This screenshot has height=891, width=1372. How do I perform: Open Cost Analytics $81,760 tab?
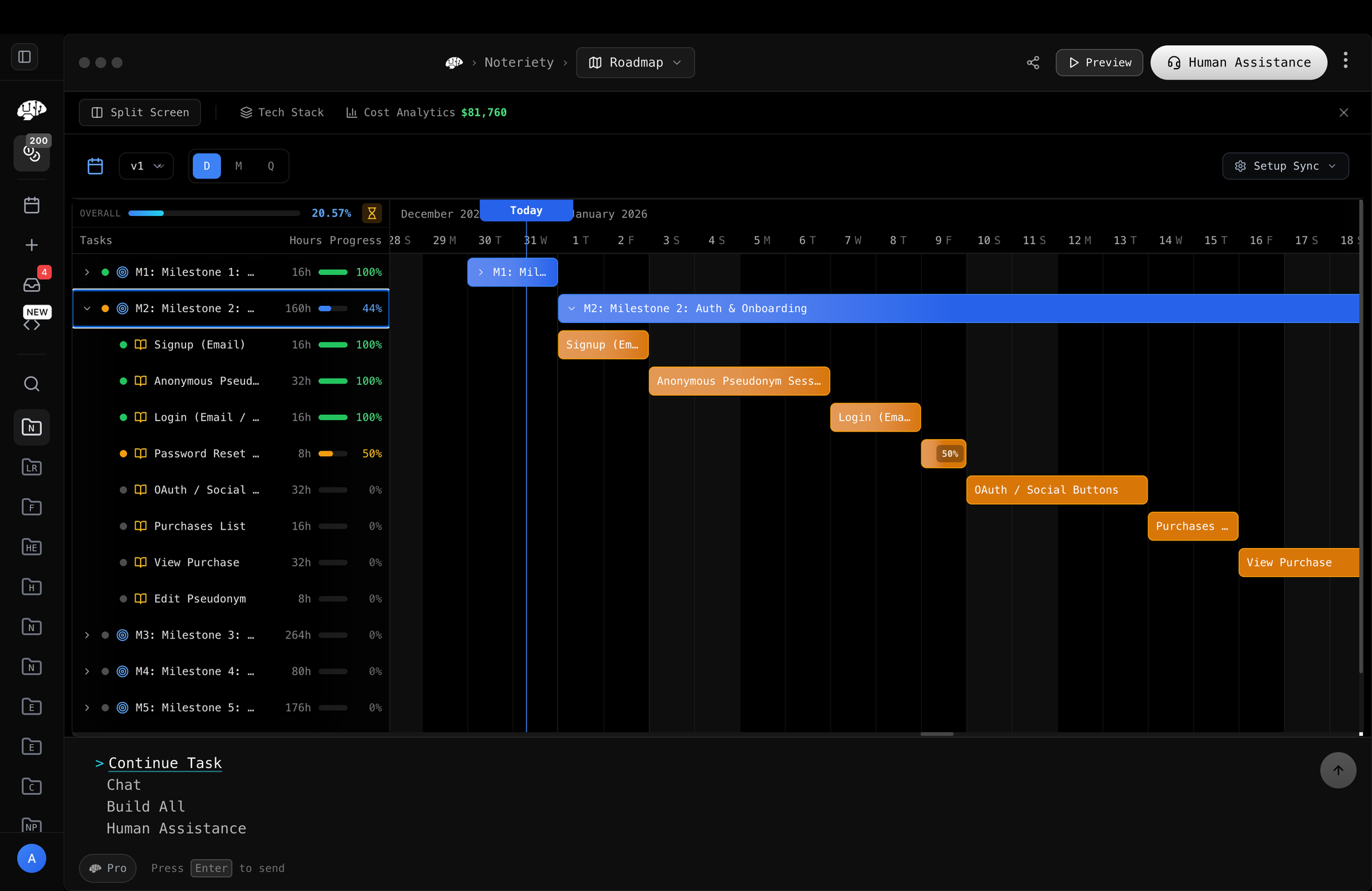tap(427, 112)
